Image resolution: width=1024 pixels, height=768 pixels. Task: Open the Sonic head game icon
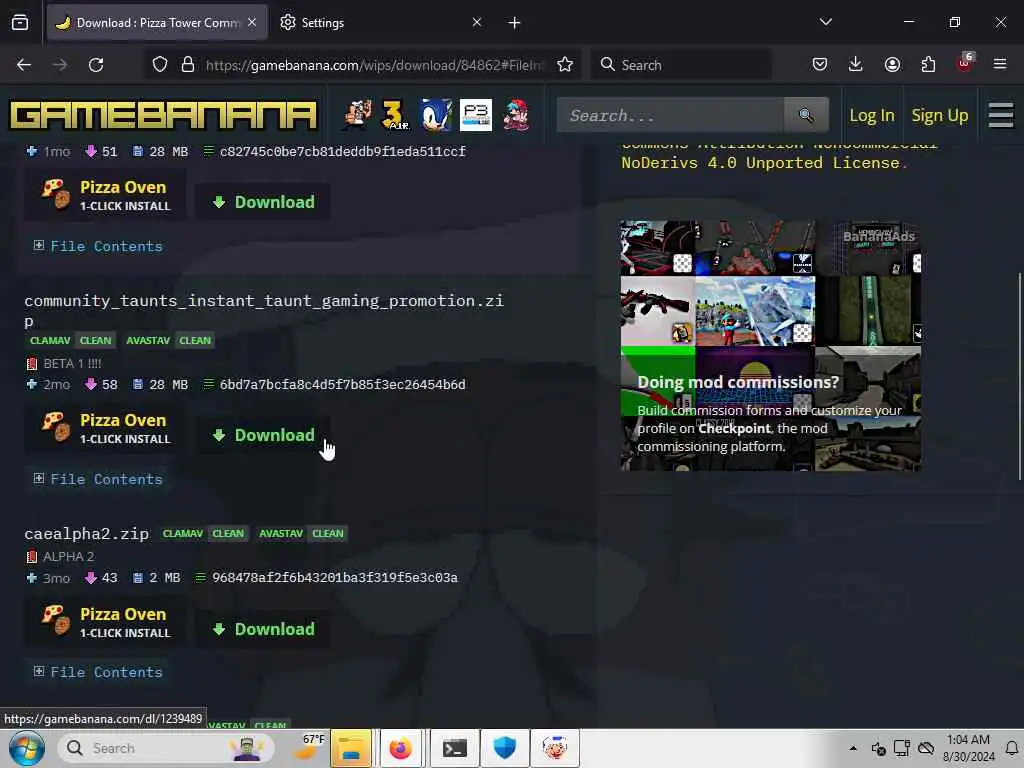point(436,115)
